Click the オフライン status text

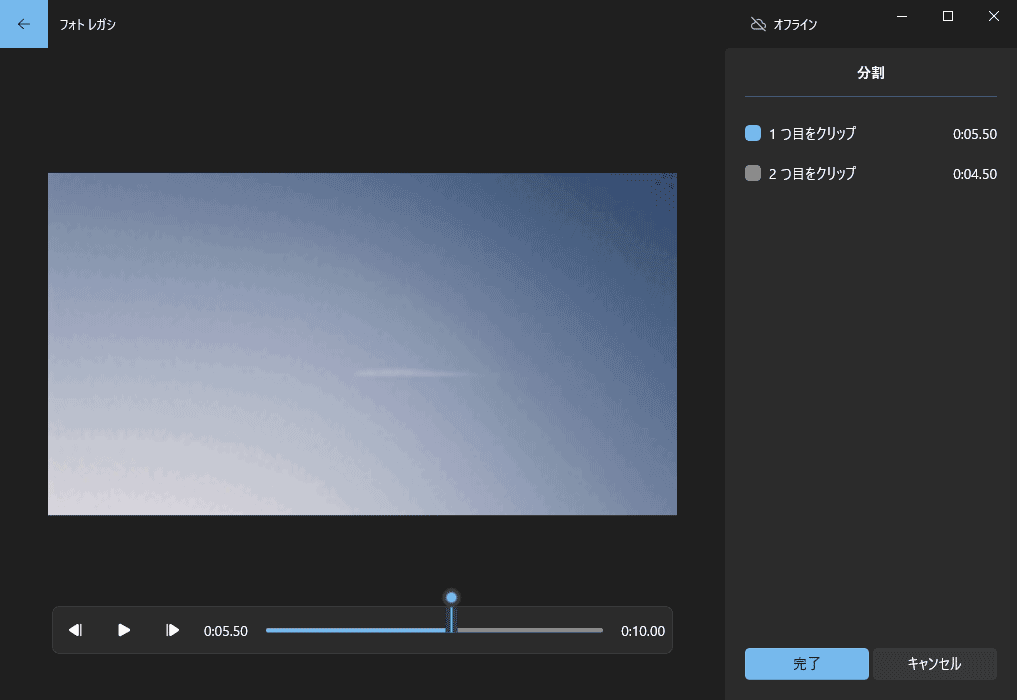coord(795,25)
